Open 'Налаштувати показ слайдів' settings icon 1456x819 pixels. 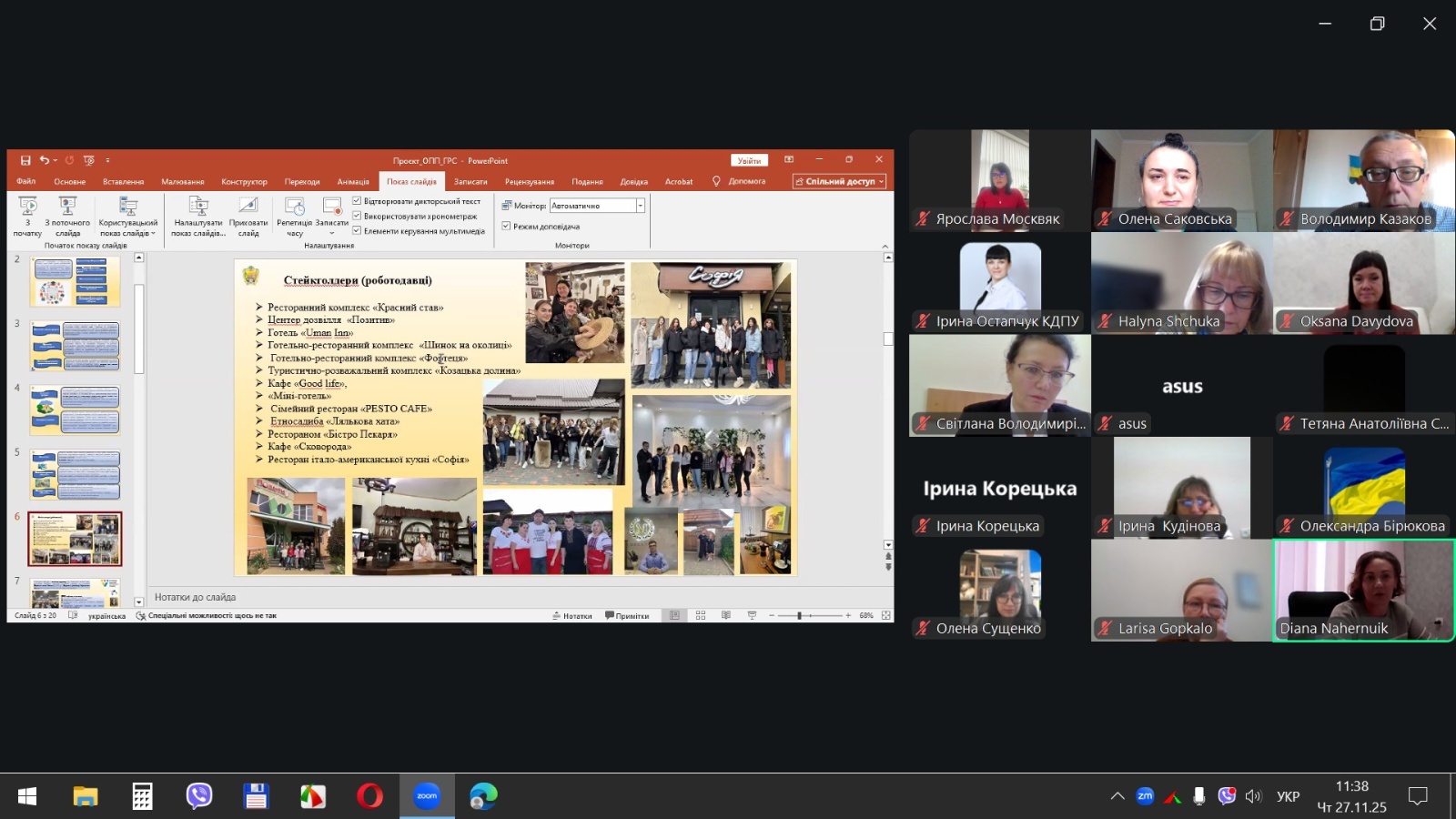(198, 207)
